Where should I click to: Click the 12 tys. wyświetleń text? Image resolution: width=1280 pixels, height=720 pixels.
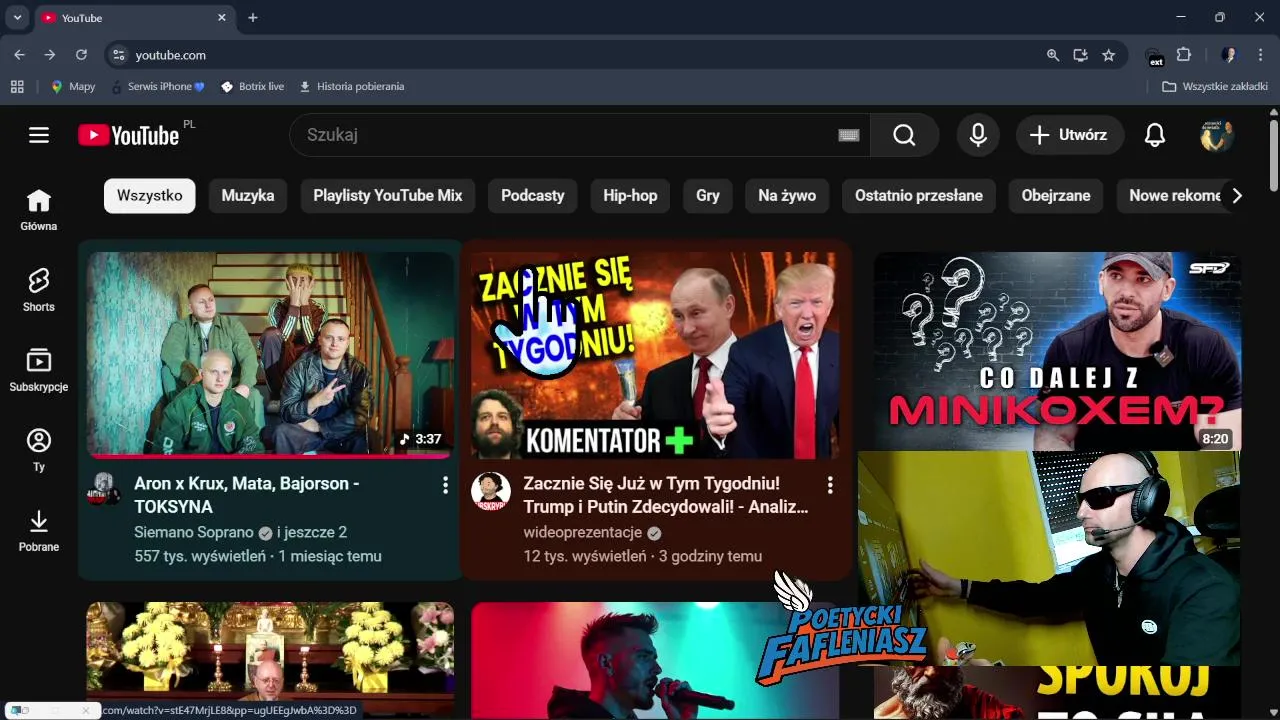pyautogui.click(x=585, y=556)
